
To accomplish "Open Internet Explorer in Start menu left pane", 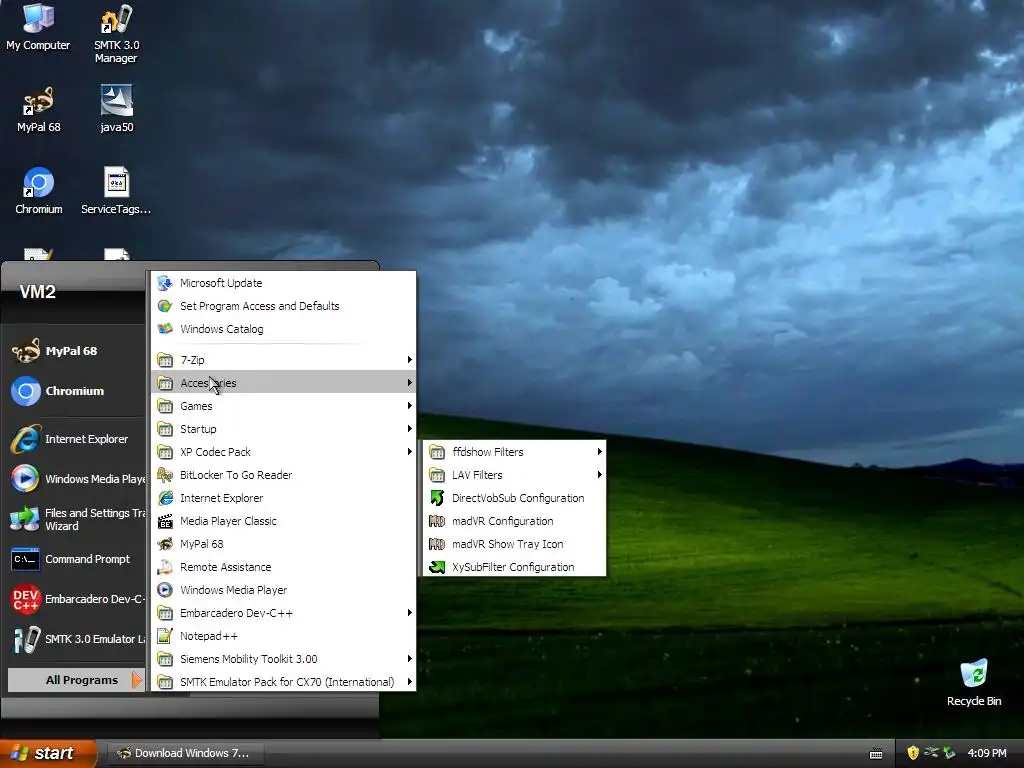I will click(76, 439).
